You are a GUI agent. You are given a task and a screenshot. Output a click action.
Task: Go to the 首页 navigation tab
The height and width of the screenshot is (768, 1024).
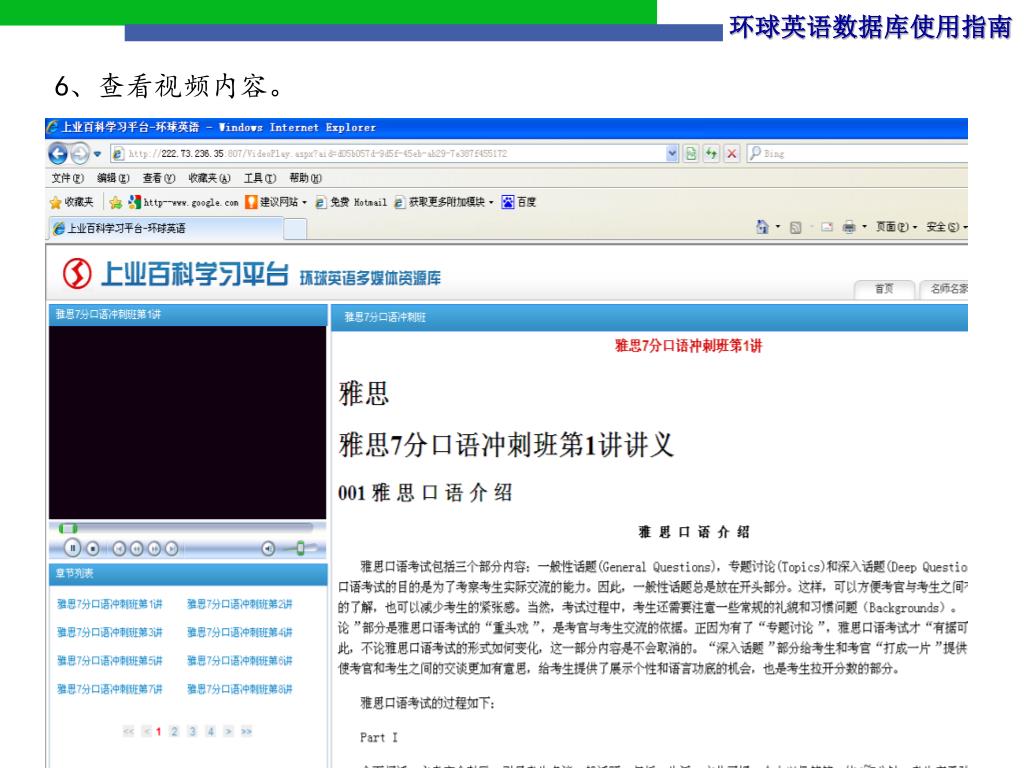(x=884, y=289)
